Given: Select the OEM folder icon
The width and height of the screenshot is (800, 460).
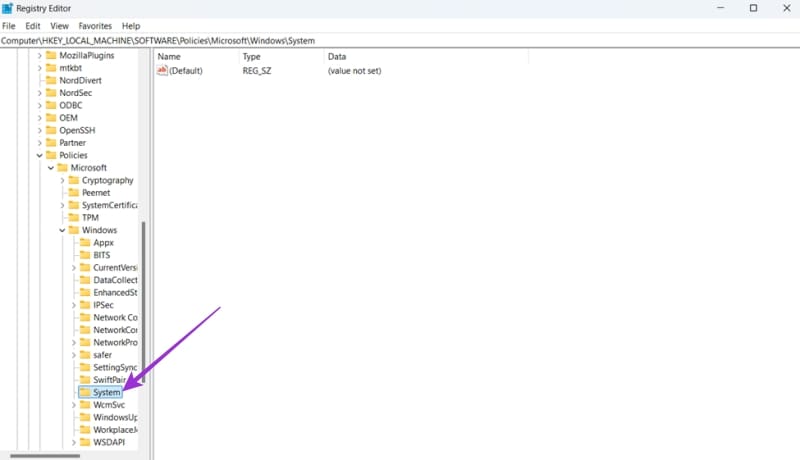Looking at the screenshot, I should click(51, 117).
